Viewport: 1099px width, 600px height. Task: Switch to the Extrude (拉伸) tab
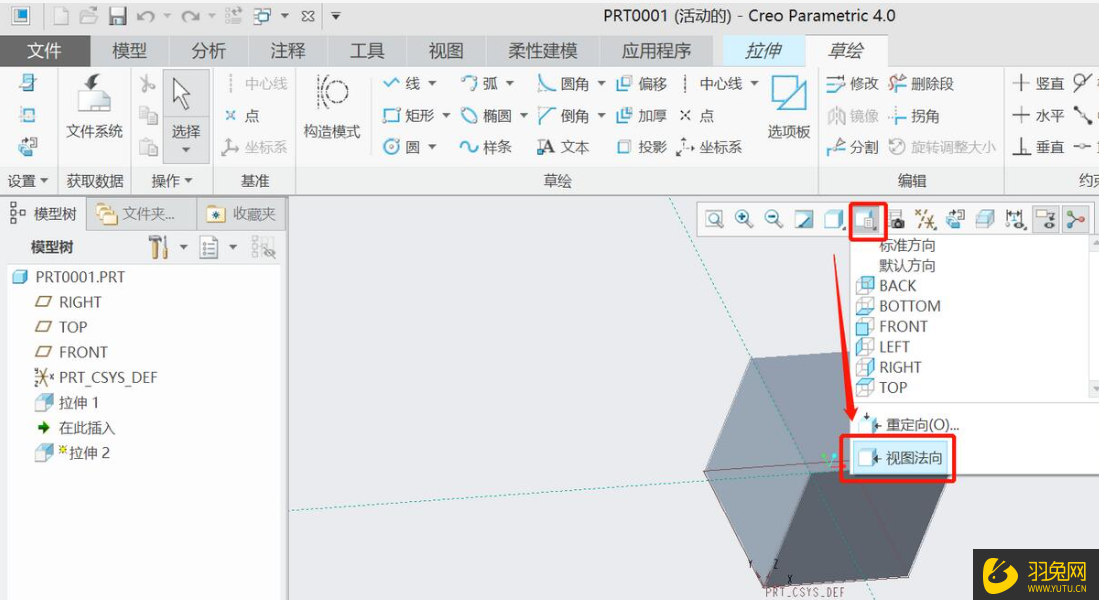(763, 50)
